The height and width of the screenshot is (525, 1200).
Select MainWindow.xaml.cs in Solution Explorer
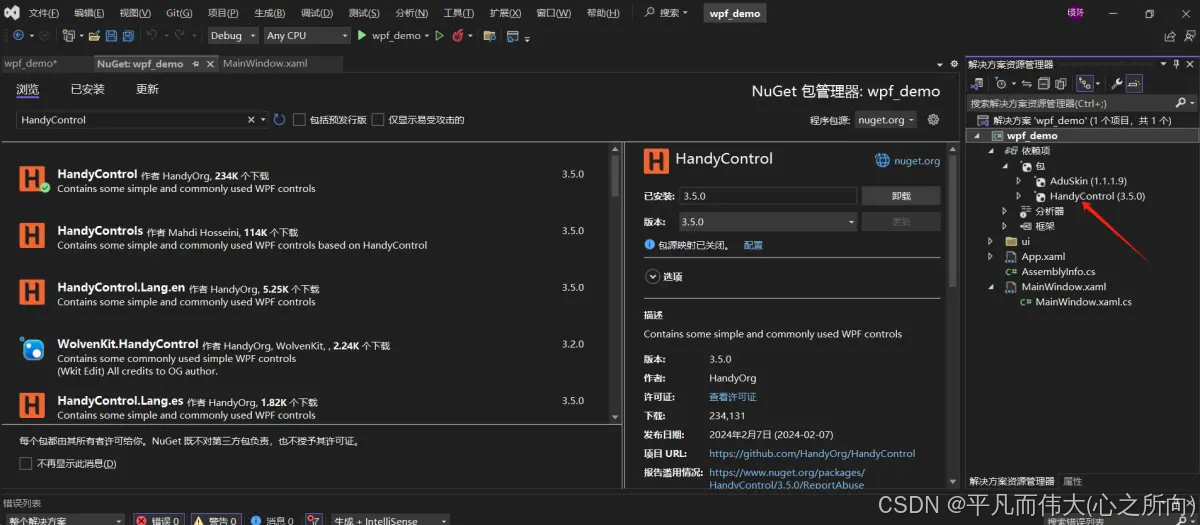[x=1083, y=301]
